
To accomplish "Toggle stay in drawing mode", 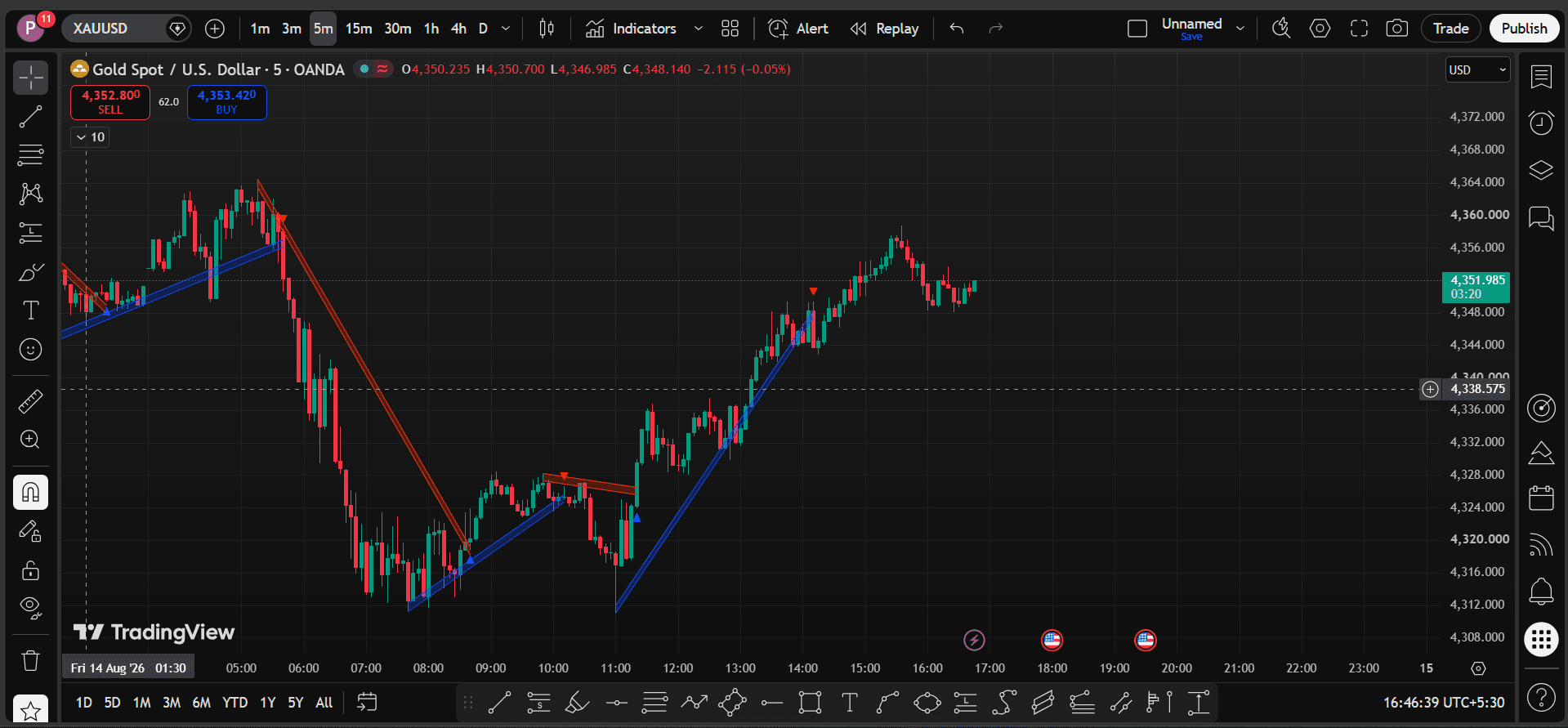I will pos(31,532).
